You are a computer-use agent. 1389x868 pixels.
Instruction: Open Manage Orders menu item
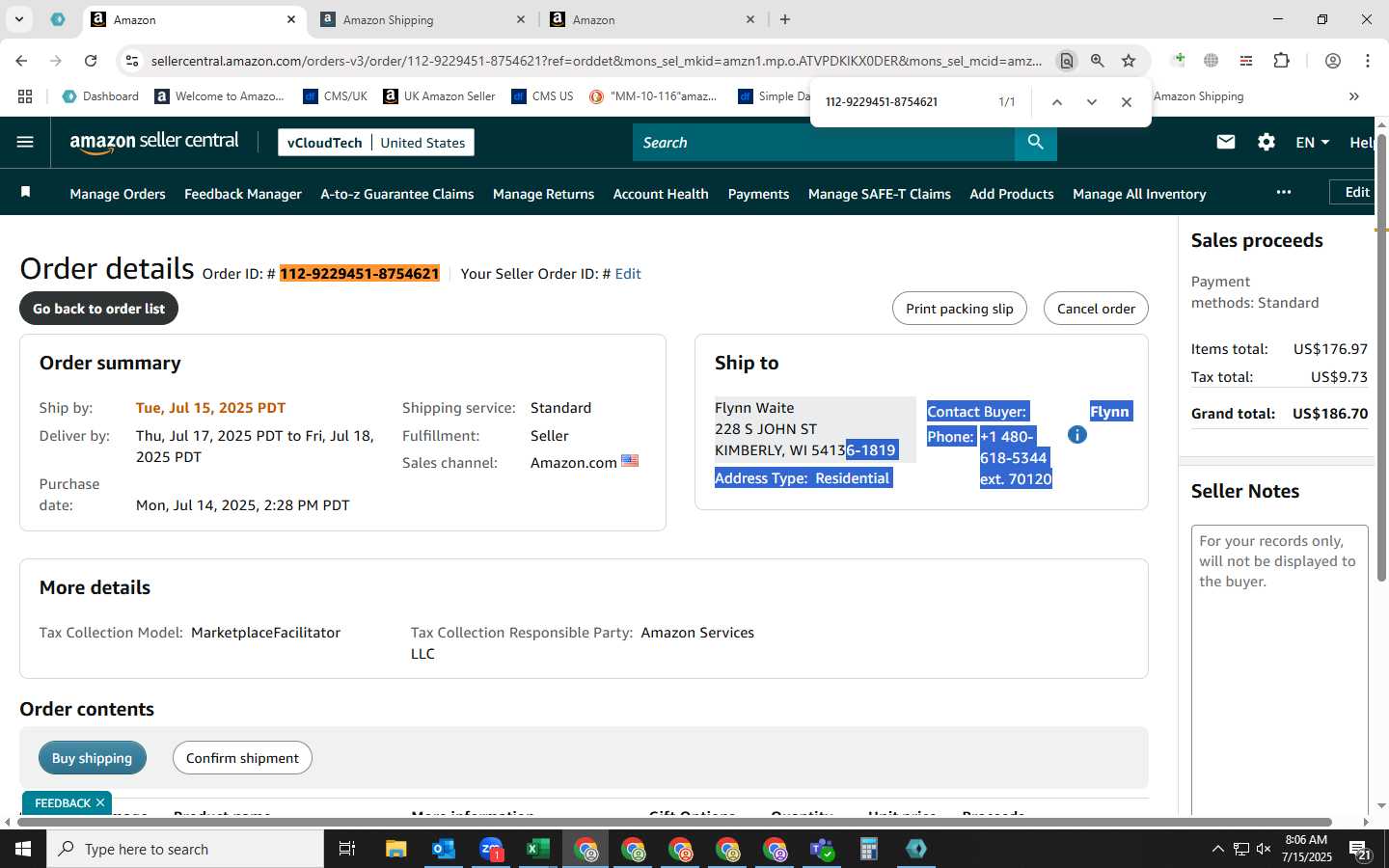(x=118, y=194)
